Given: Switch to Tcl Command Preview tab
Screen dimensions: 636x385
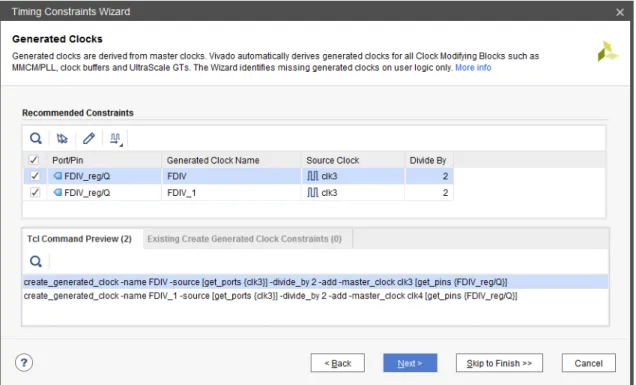Looking at the screenshot, I should 80,239.
